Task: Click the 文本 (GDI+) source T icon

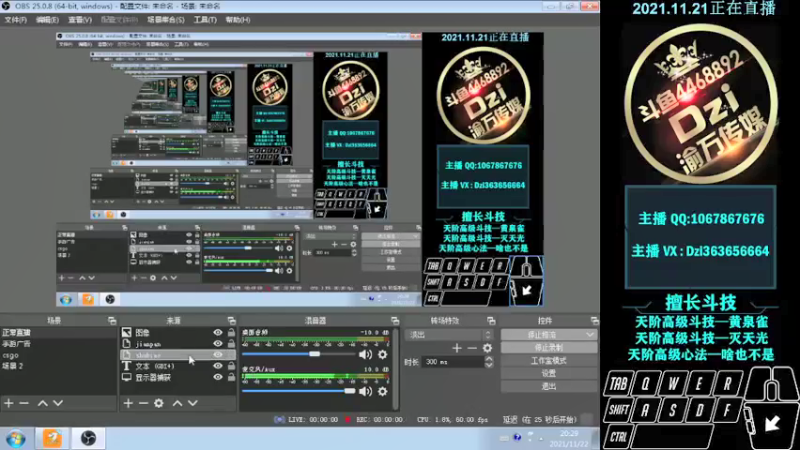Action: (127, 366)
